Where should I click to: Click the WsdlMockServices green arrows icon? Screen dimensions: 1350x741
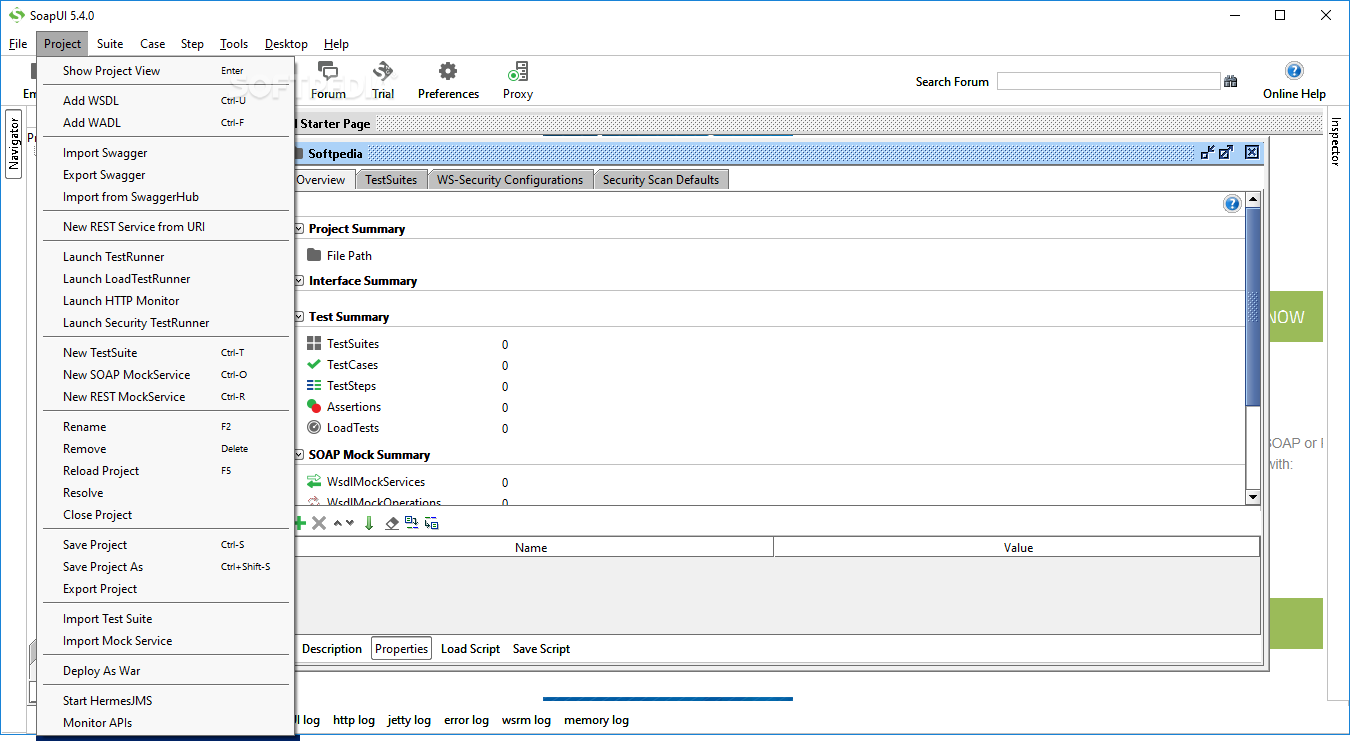click(x=314, y=481)
